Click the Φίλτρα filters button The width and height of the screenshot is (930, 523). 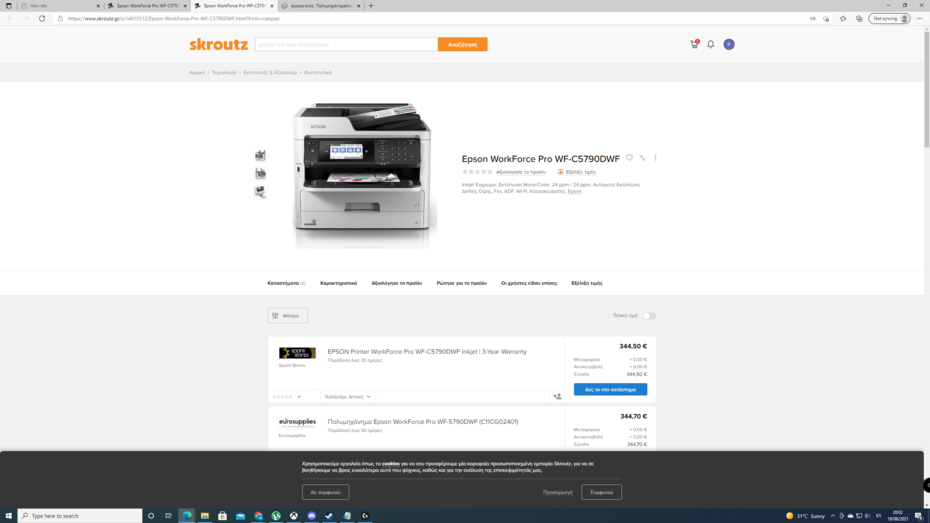288,316
